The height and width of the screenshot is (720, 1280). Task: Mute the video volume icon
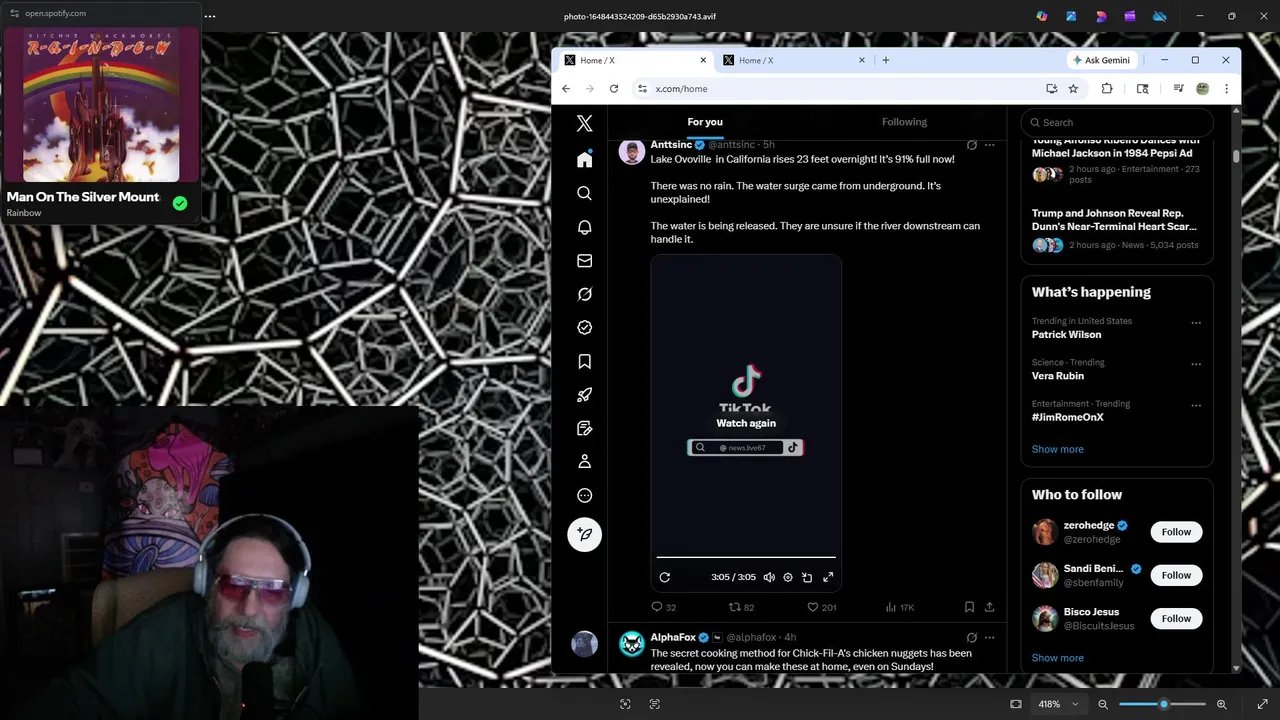(x=769, y=577)
